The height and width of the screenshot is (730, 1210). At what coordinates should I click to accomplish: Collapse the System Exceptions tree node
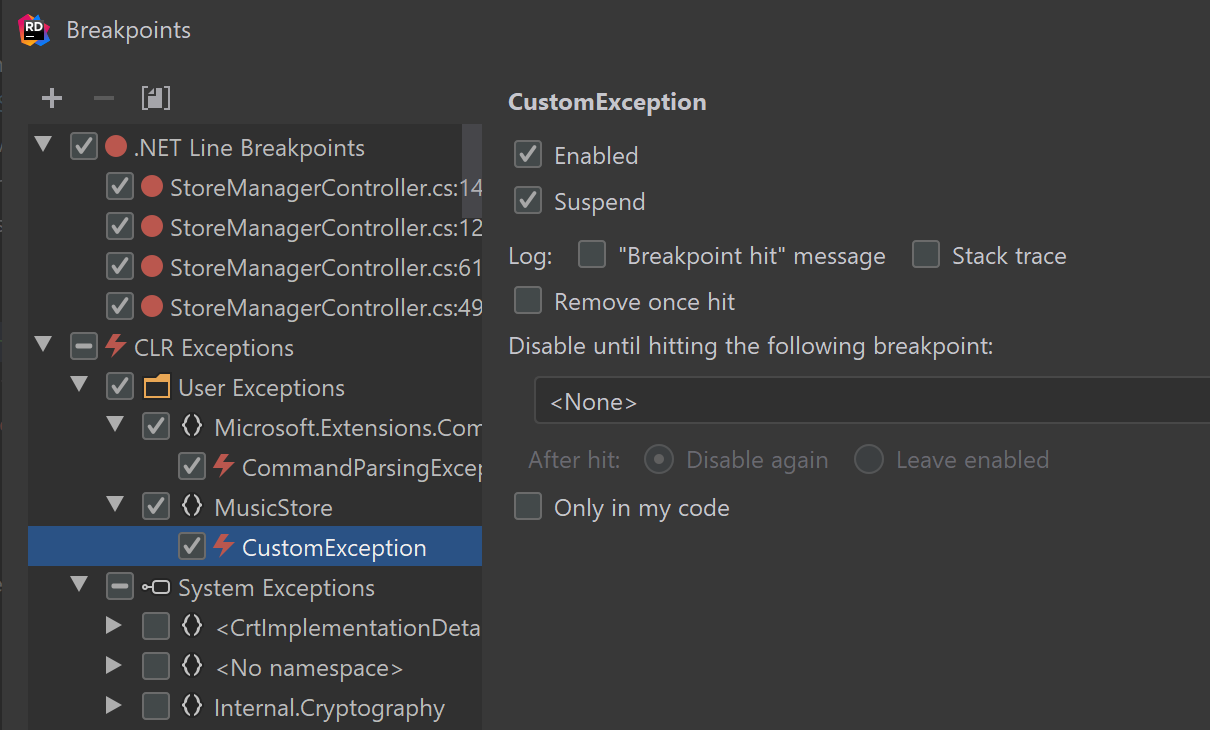pos(79,586)
